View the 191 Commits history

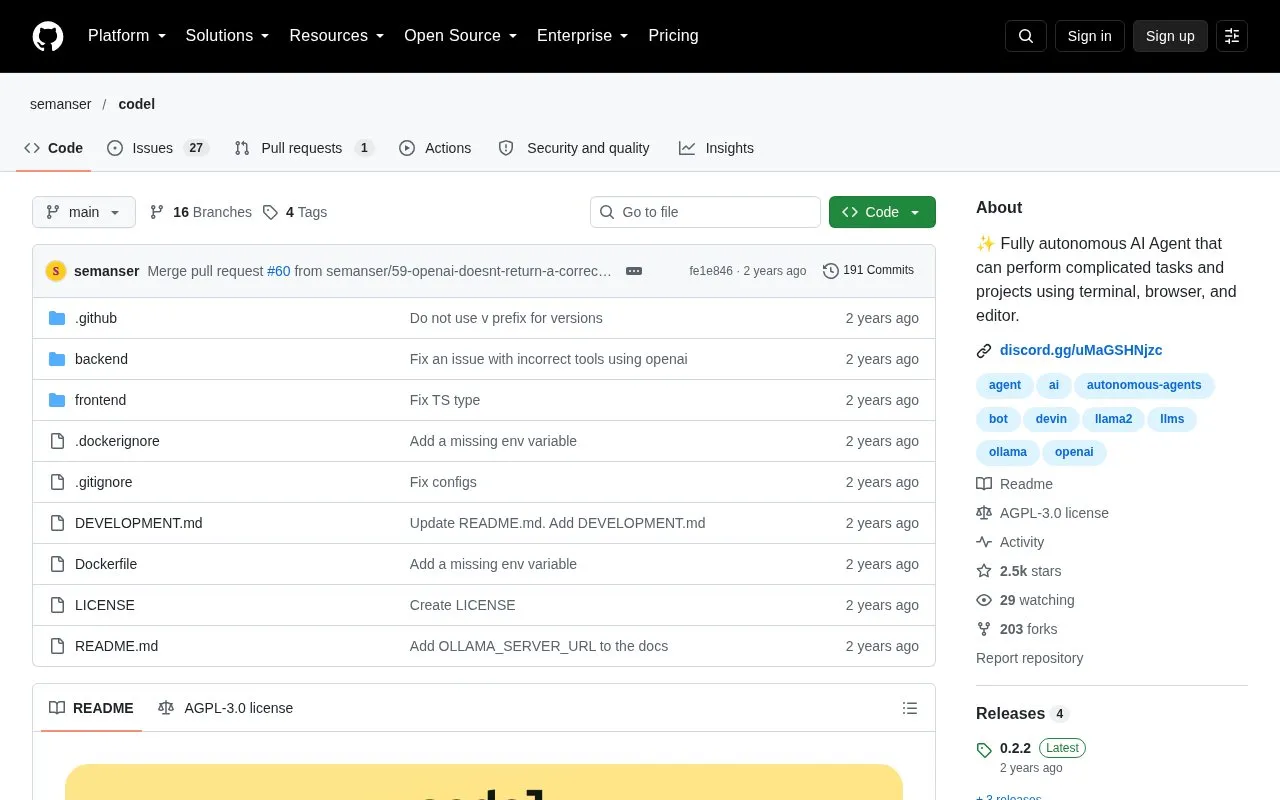point(868,271)
